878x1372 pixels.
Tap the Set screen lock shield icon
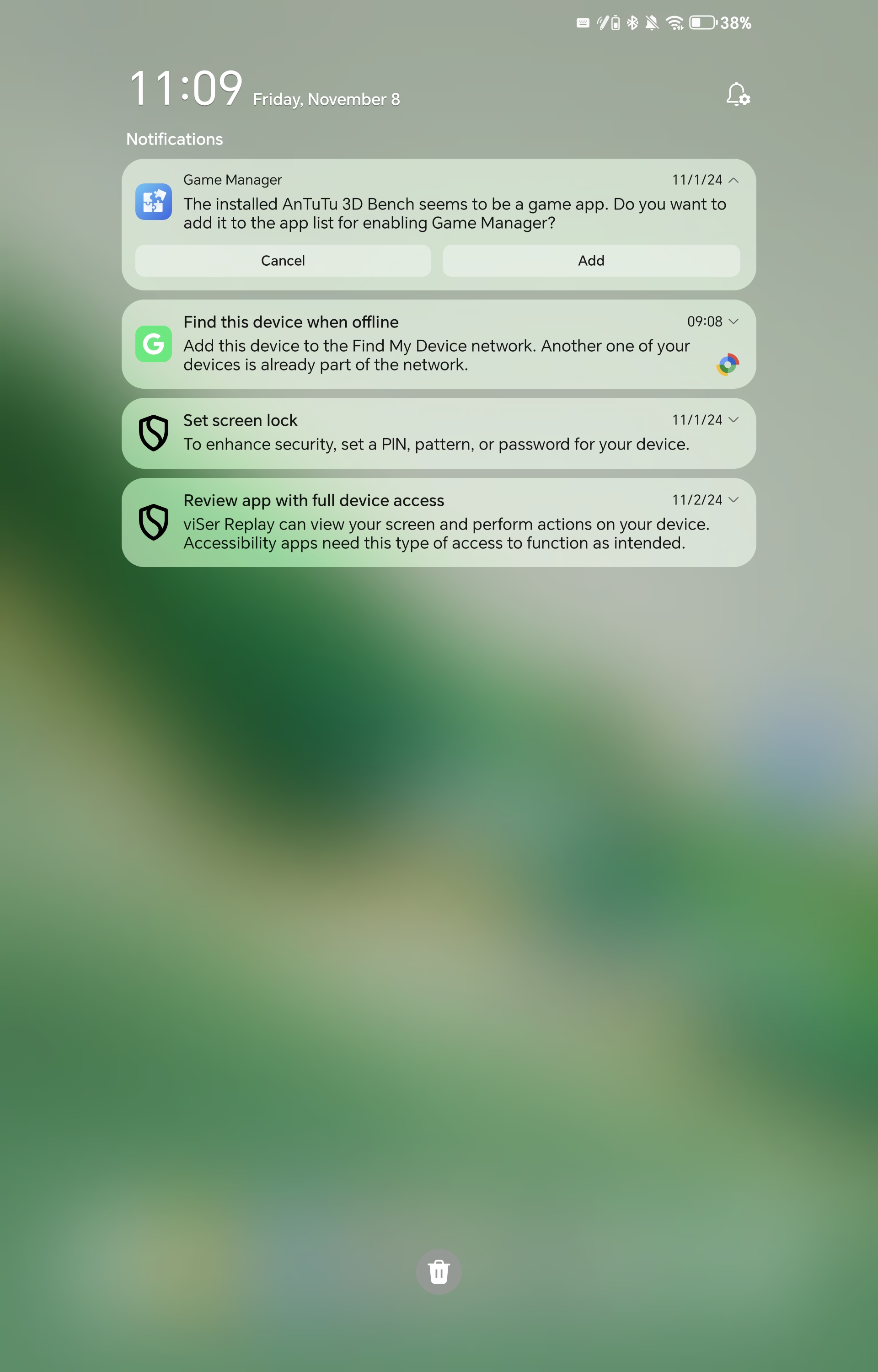coord(154,432)
